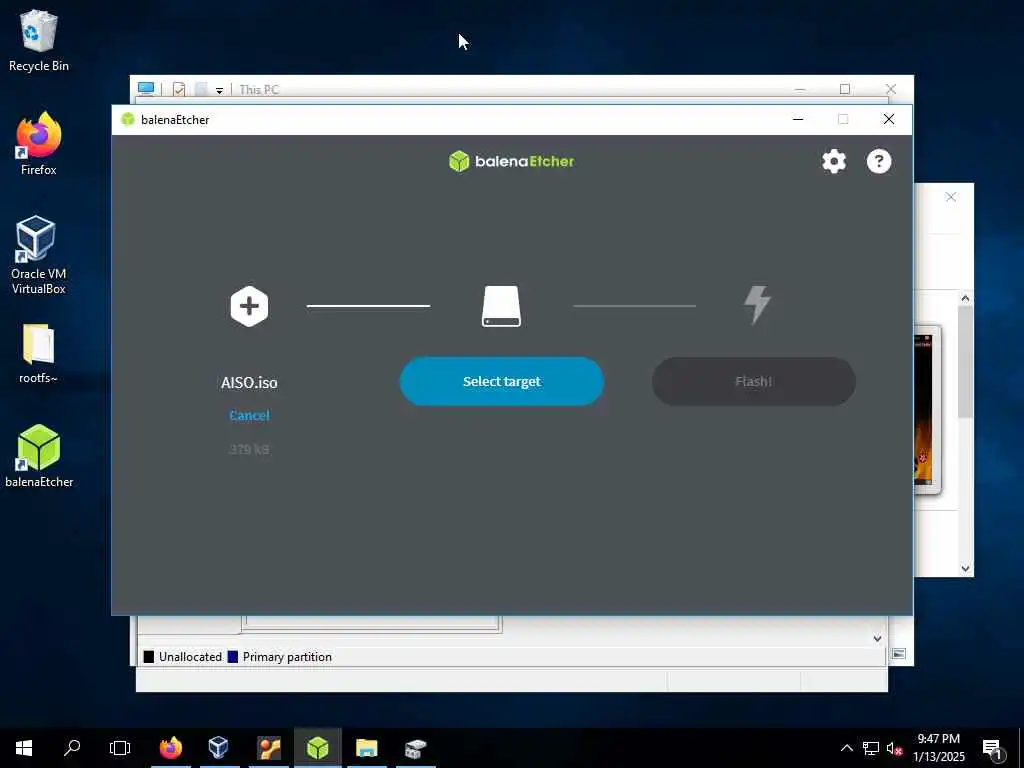Click scroll down arrow in right background window
Screen dimensions: 1024x768
965,569
